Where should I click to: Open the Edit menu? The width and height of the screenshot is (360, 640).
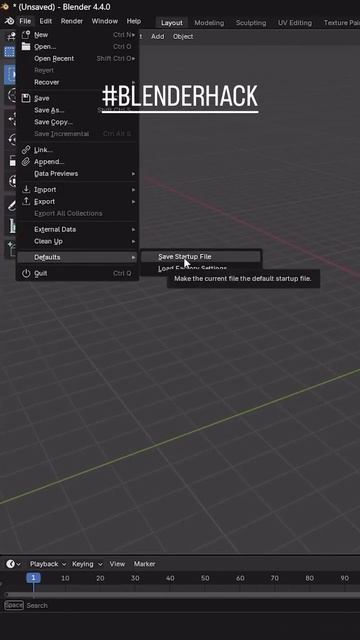[46, 21]
